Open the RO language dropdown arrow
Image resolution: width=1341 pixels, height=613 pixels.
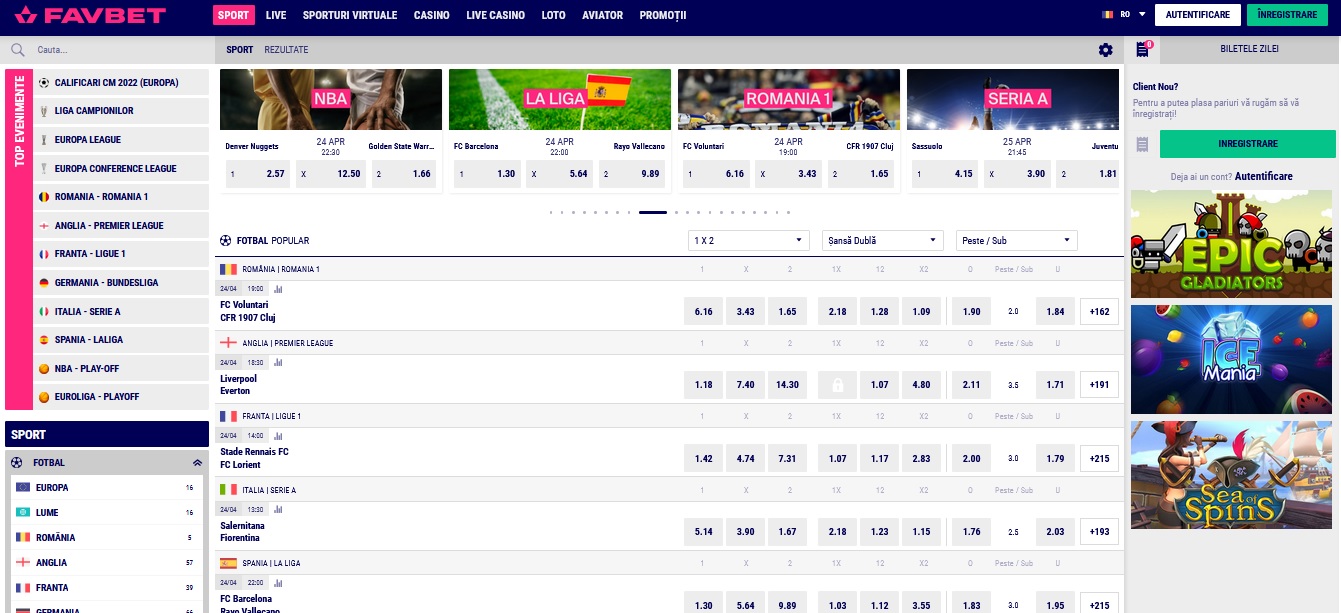(x=1142, y=15)
